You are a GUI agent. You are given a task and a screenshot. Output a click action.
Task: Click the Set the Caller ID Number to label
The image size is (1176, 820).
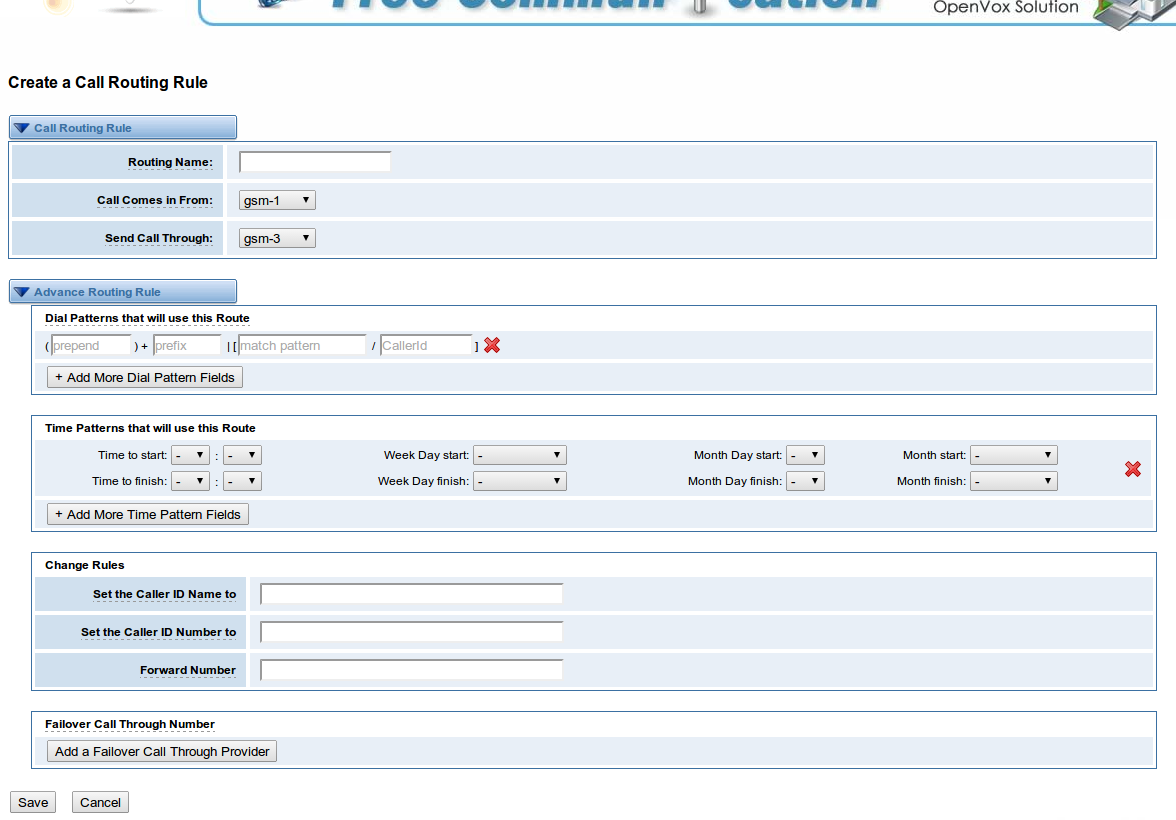coord(158,632)
